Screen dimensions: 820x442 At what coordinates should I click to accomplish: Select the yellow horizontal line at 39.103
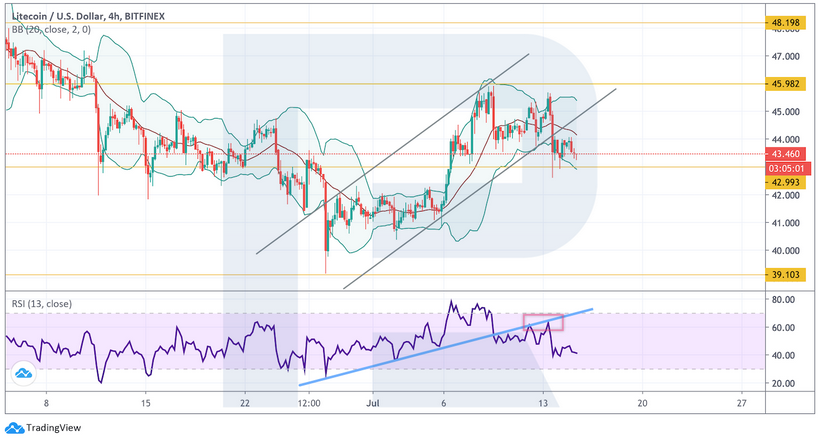tap(385, 275)
